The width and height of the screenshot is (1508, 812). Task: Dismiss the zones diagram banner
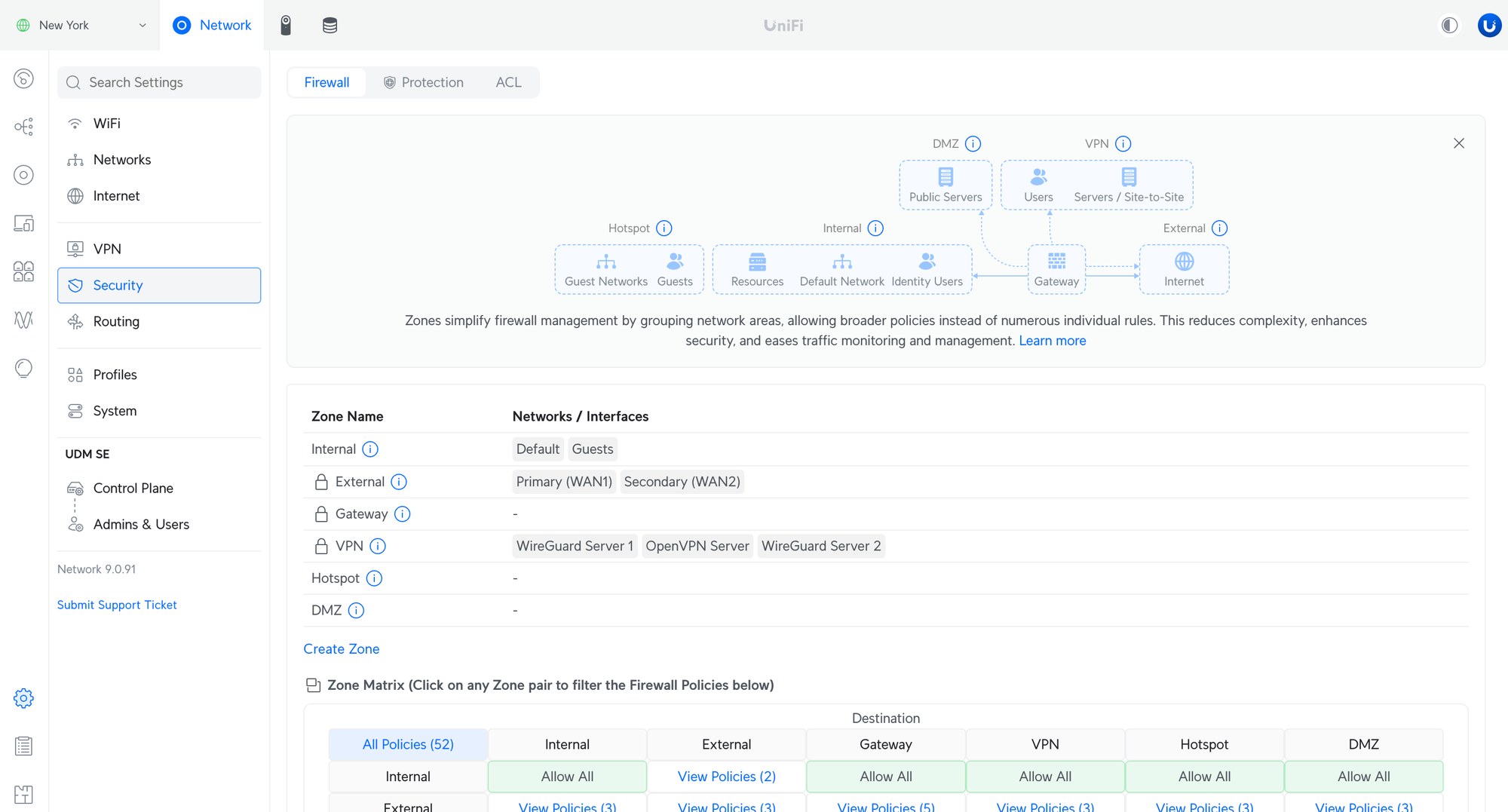coord(1458,143)
